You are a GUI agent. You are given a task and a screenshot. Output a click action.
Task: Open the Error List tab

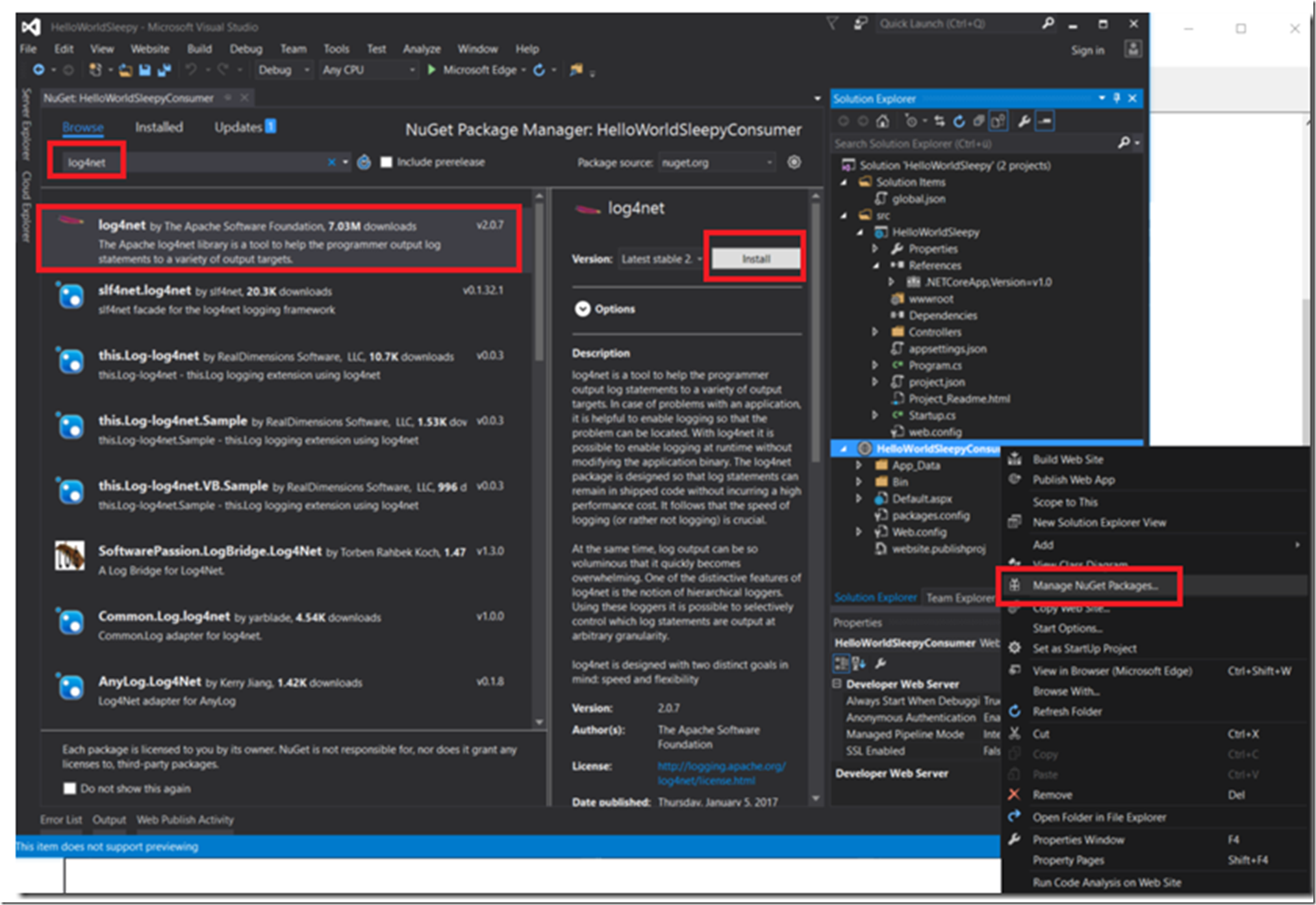[x=61, y=819]
